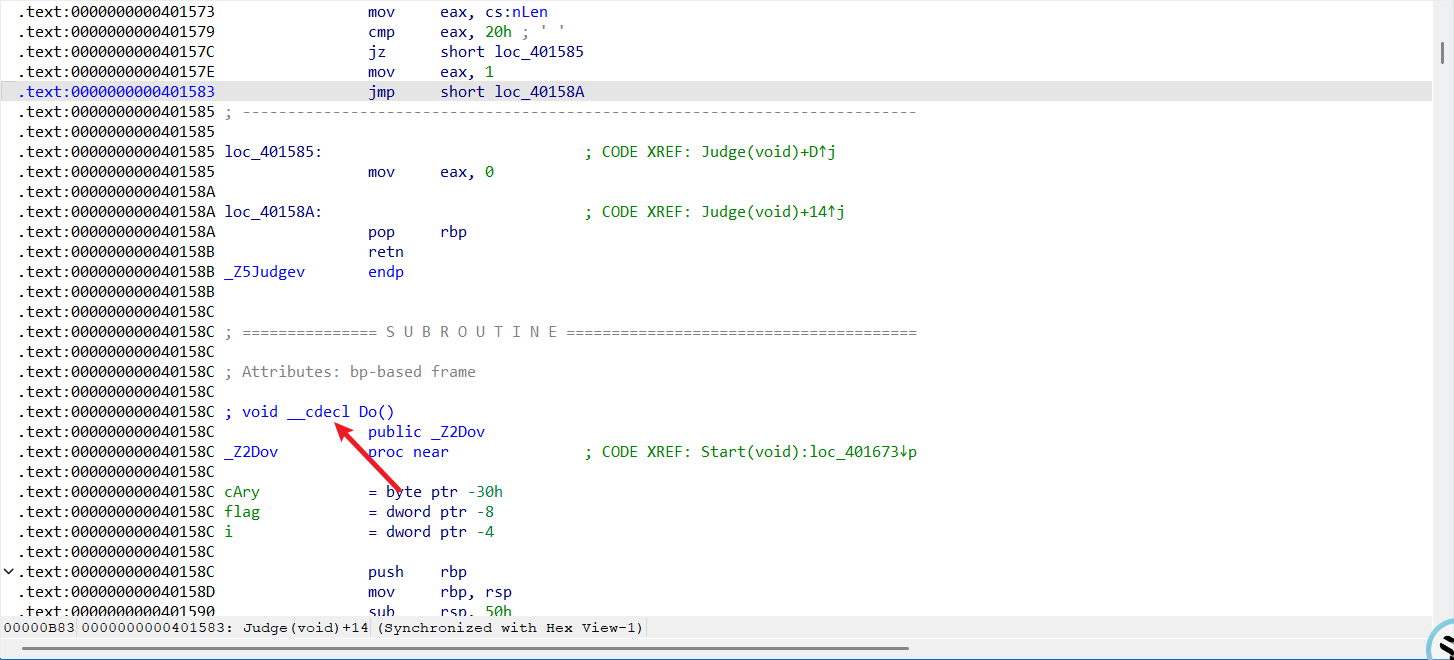This screenshot has width=1454, height=660.
Task: Click the _Z5Judgev endp line
Action: 314,272
